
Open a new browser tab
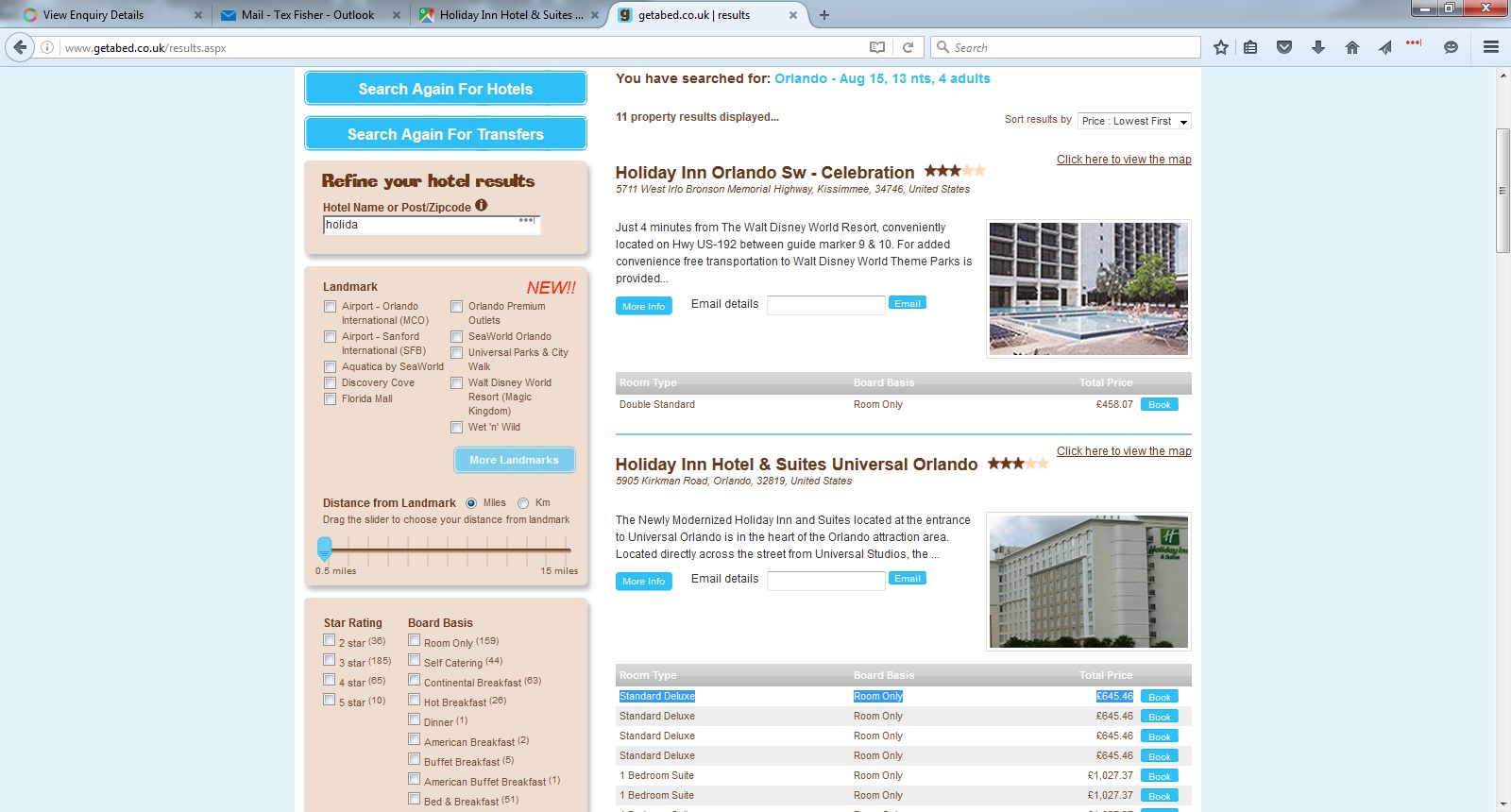click(x=824, y=15)
